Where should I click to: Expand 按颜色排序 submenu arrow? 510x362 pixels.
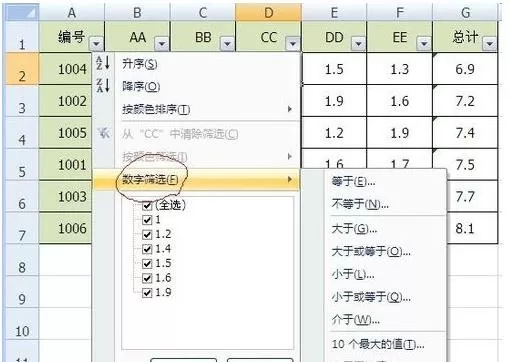290,109
